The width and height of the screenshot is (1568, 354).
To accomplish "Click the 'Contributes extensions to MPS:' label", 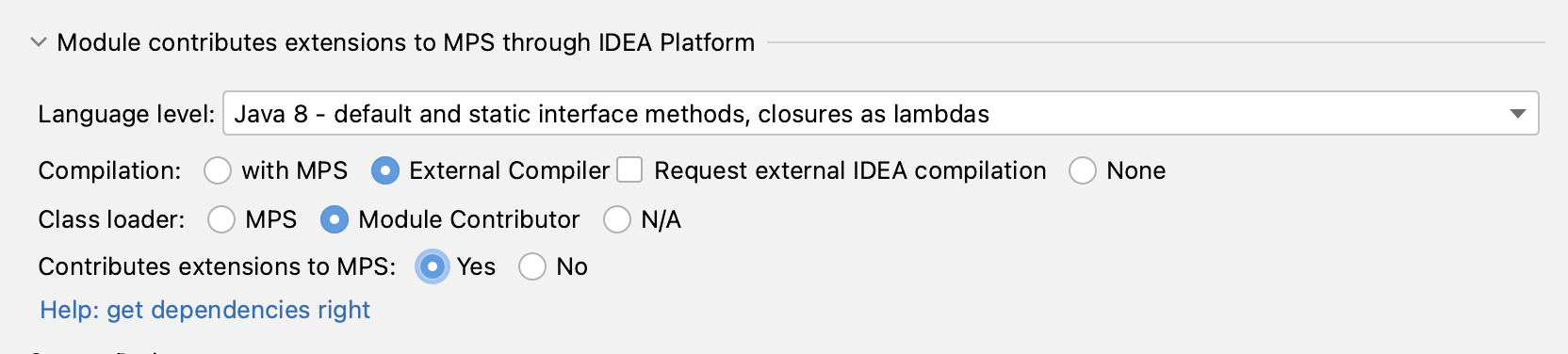I will pyautogui.click(x=217, y=266).
